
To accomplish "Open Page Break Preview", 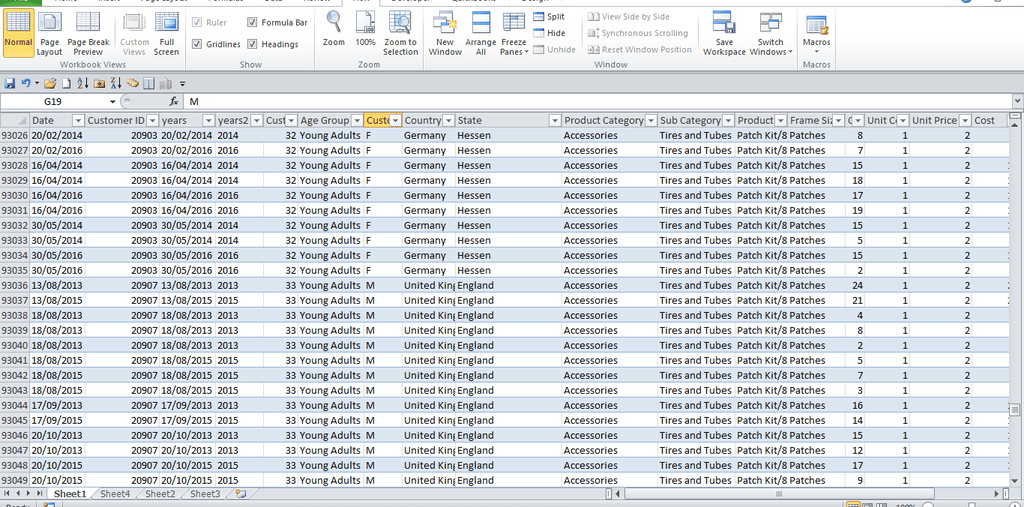I will [88, 34].
